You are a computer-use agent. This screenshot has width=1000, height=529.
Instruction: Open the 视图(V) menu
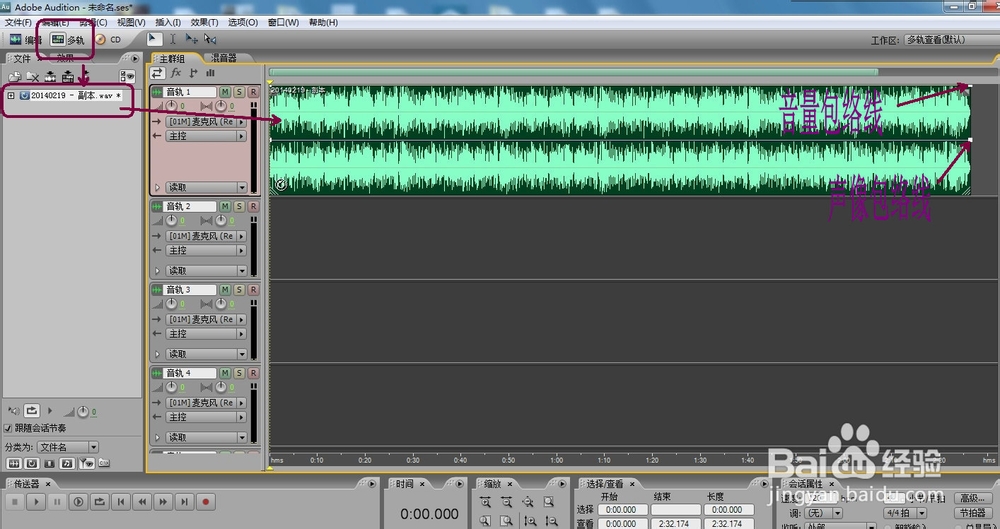(131, 22)
